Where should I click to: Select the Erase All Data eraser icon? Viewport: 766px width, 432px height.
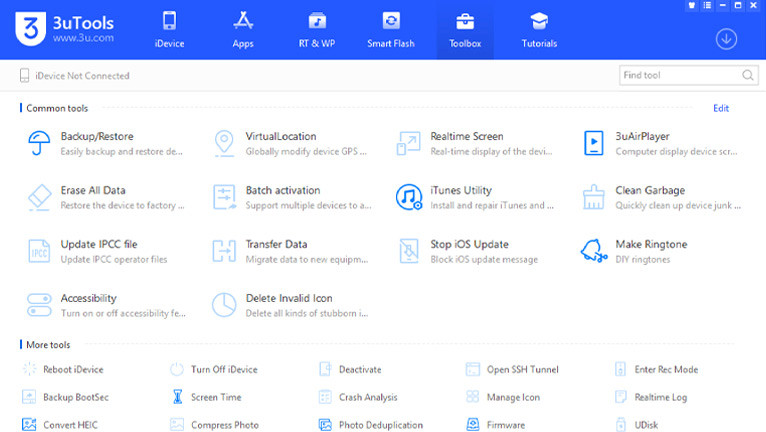click(39, 197)
